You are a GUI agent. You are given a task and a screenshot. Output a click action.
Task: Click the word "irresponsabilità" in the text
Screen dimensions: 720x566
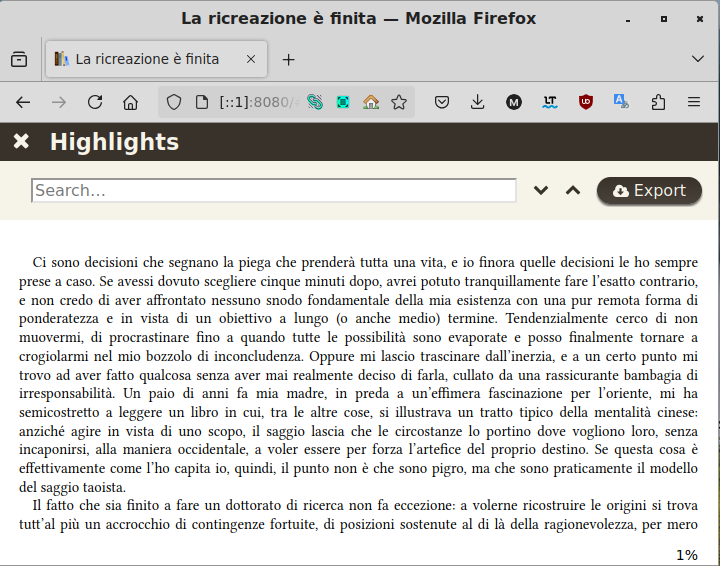click(68, 394)
